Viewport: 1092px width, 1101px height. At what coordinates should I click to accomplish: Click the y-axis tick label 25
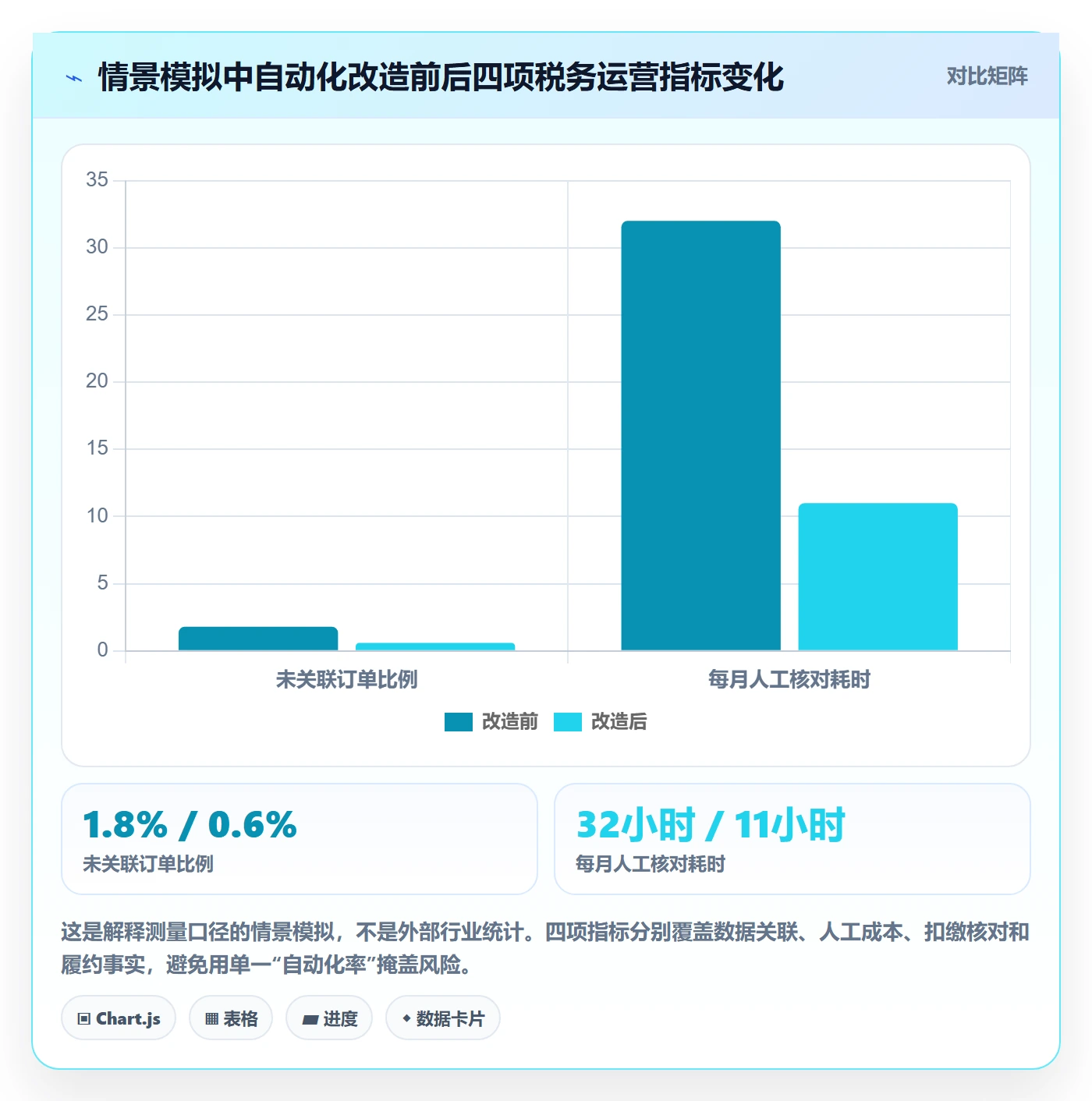97,314
